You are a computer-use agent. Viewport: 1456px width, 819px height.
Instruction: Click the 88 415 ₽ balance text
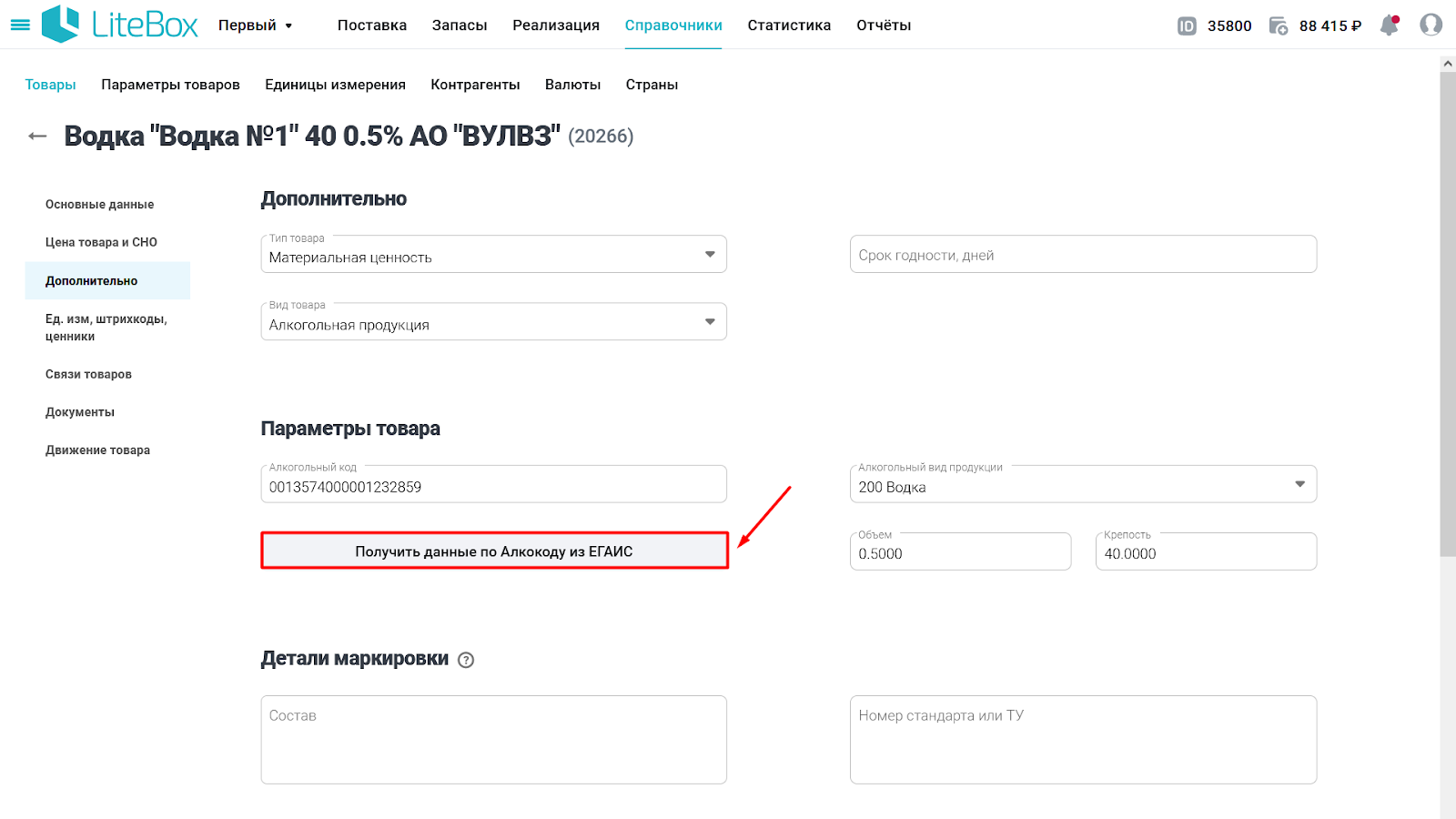tap(1330, 26)
